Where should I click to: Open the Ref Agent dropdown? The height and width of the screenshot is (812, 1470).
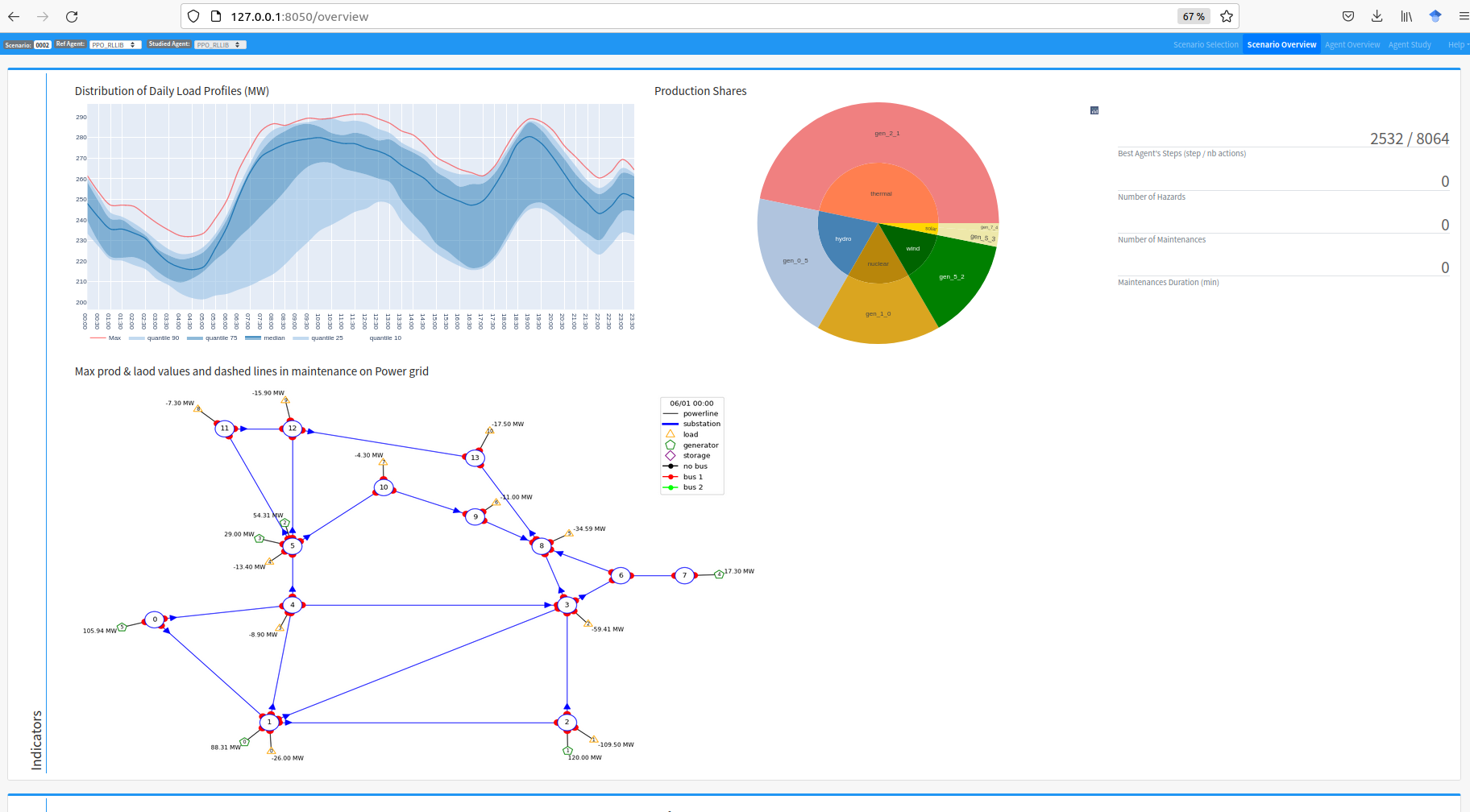click(x=115, y=45)
